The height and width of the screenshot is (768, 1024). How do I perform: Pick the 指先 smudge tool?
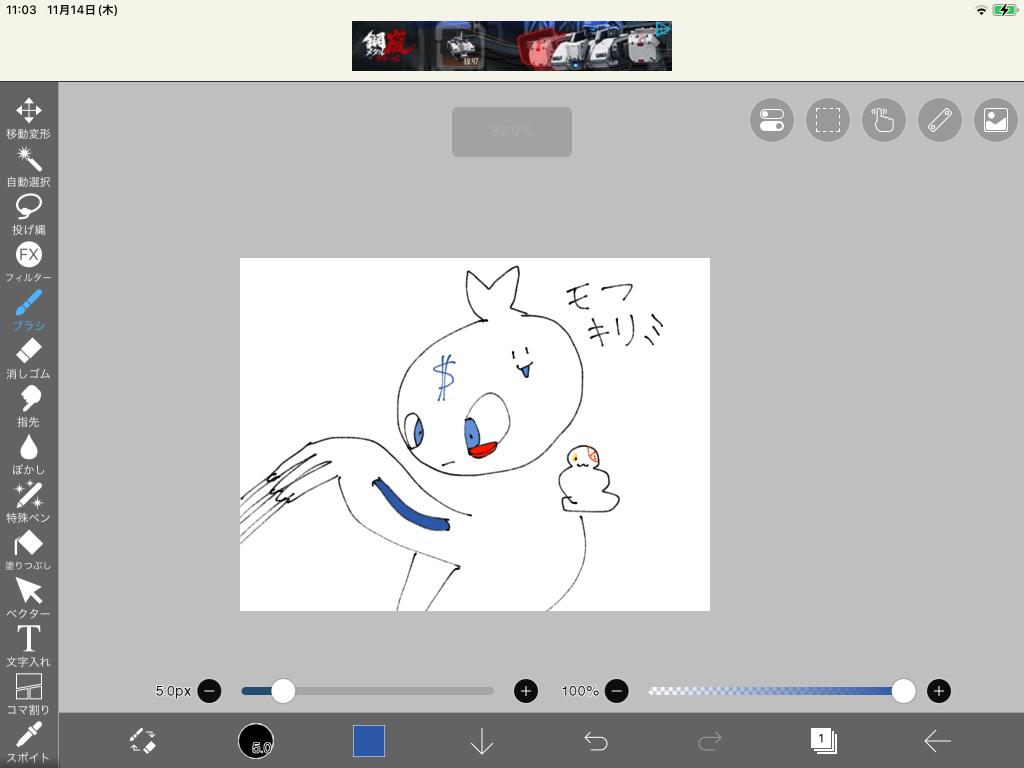click(28, 404)
